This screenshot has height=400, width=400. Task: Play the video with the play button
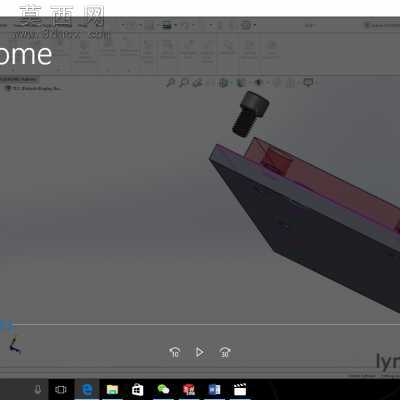(199, 352)
